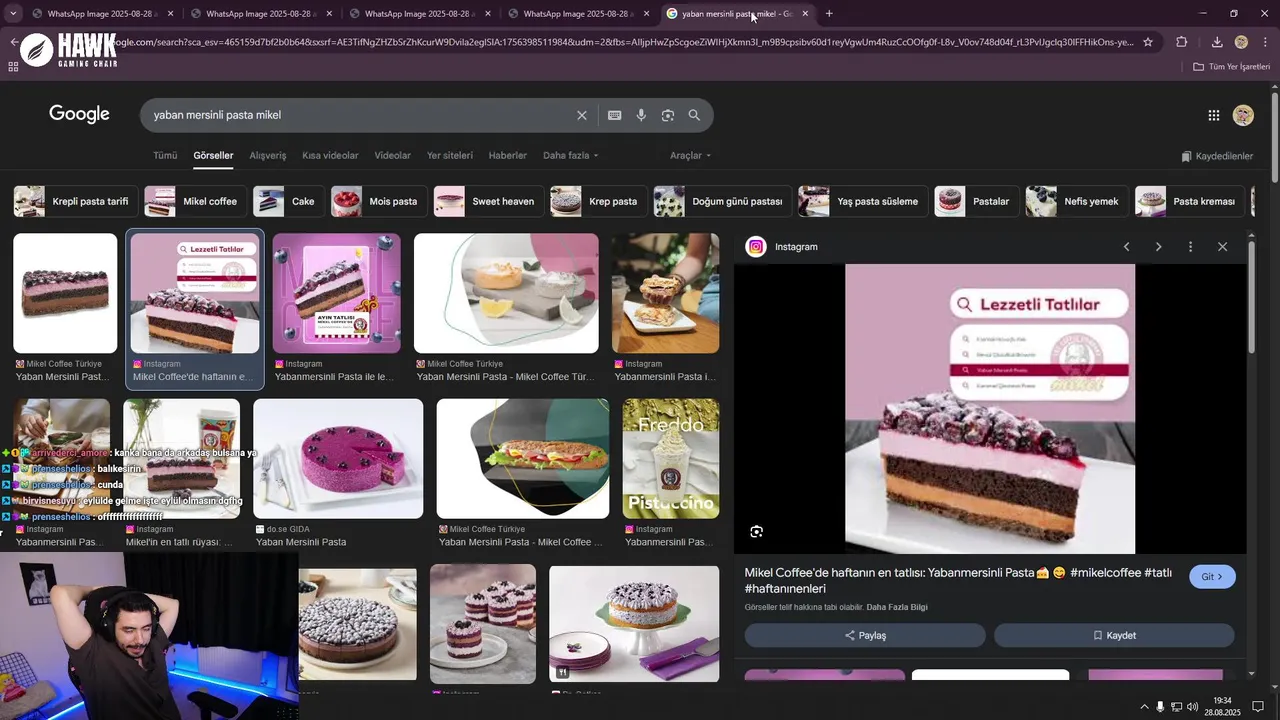Switch to the Videolar tab

click(x=393, y=156)
